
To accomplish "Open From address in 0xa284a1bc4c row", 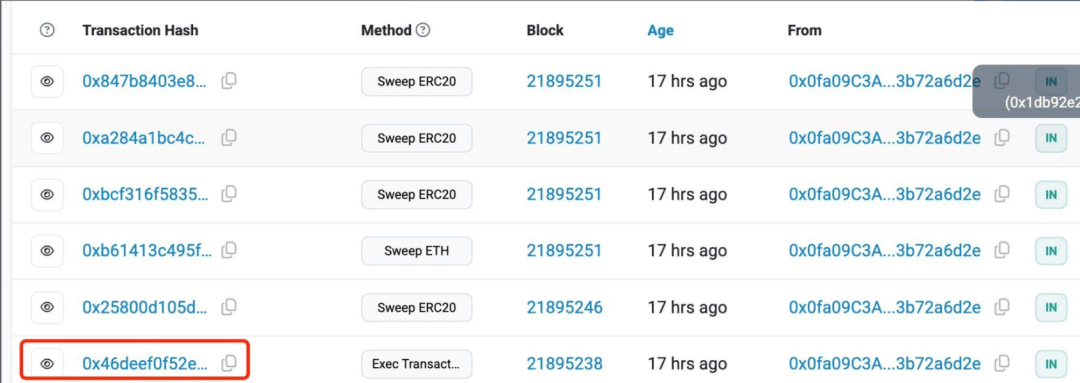I will tap(884, 138).
